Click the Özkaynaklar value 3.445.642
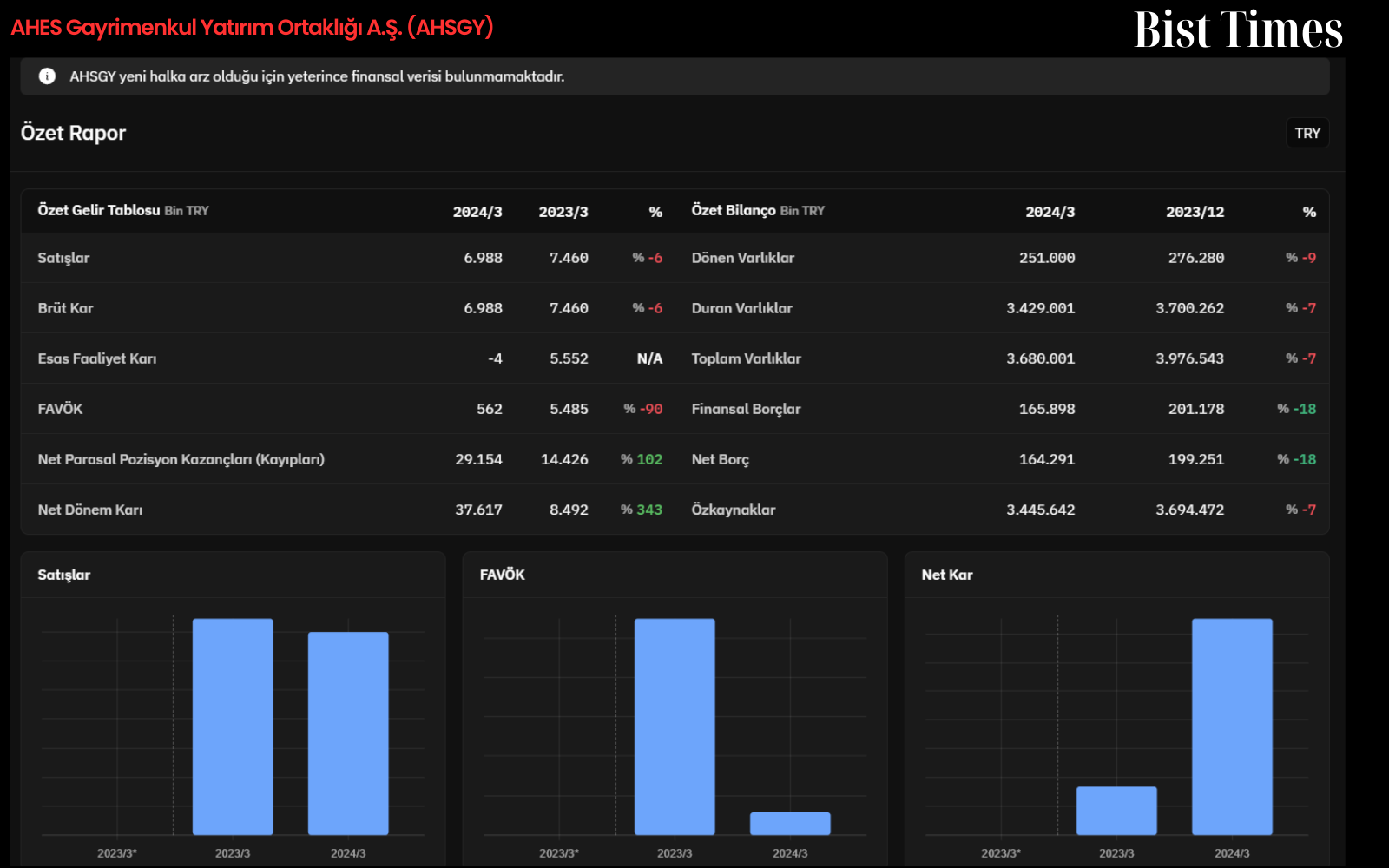 [x=1041, y=510]
